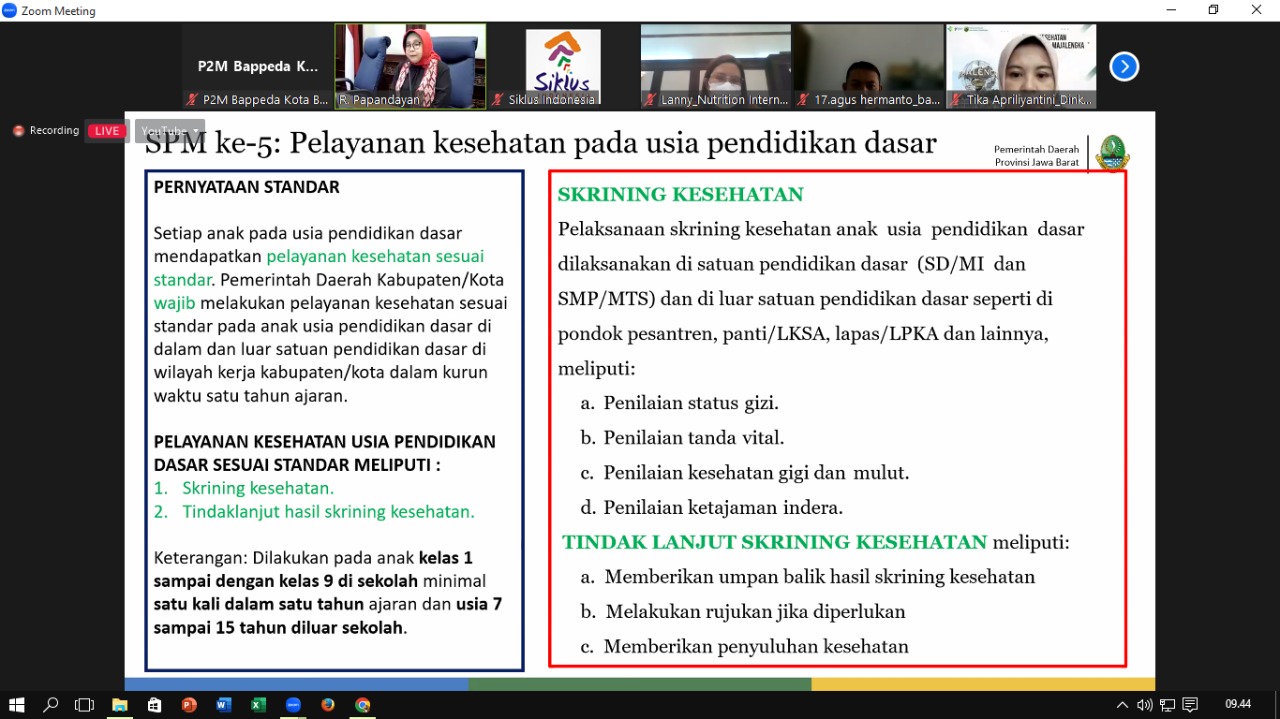Open the Action Center notifications
Viewport: 1280px width, 719px height.
pyautogui.click(x=1190, y=705)
